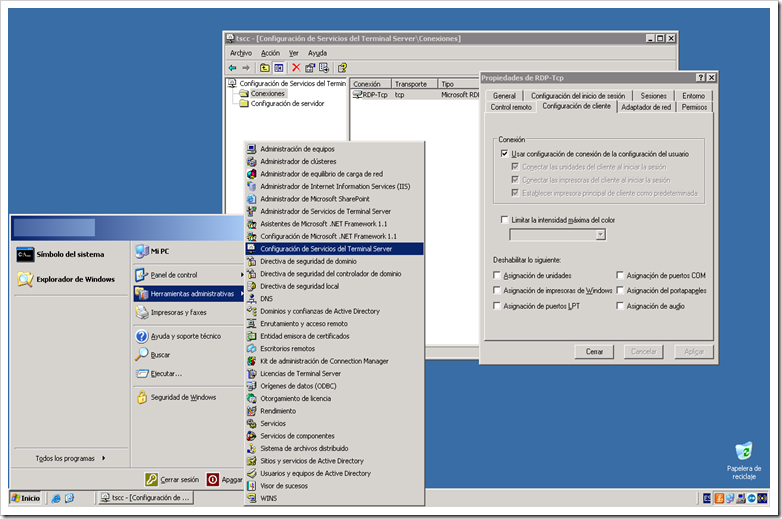Viewport: 782px width, 519px height.
Task: Switch to the Adaptador de red tab
Action: [x=646, y=107]
